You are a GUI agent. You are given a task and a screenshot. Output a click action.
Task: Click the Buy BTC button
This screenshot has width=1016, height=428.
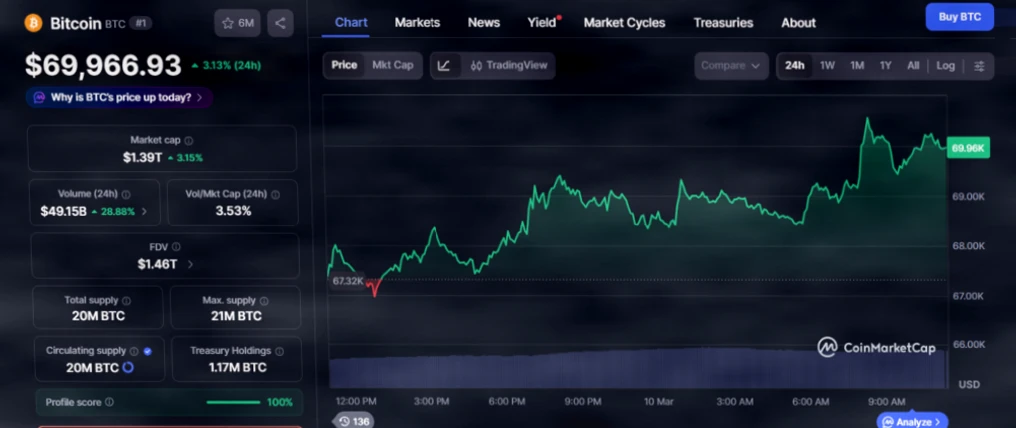tap(960, 17)
